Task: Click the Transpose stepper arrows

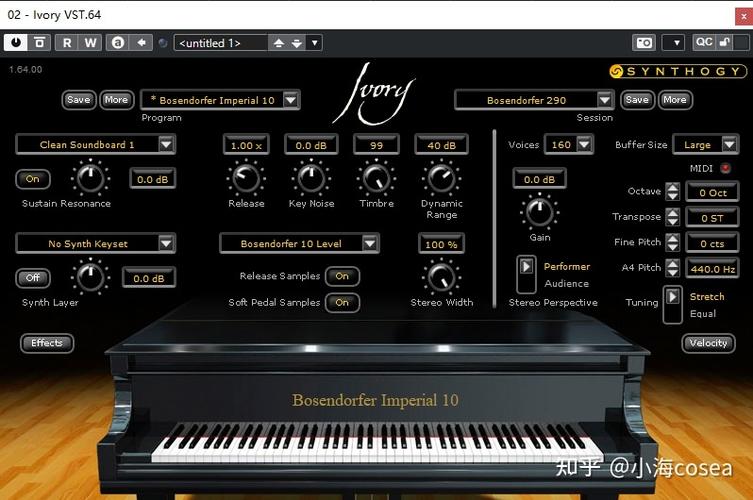Action: point(673,217)
